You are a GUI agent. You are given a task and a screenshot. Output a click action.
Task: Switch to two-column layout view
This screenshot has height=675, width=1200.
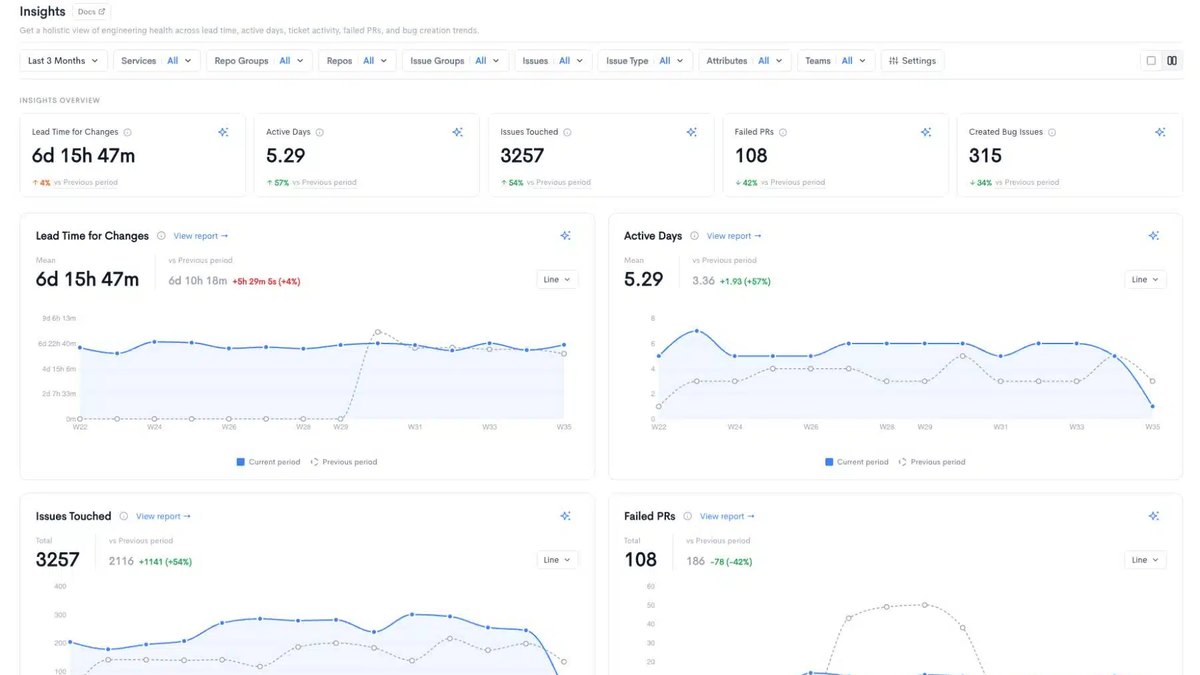coord(1172,61)
